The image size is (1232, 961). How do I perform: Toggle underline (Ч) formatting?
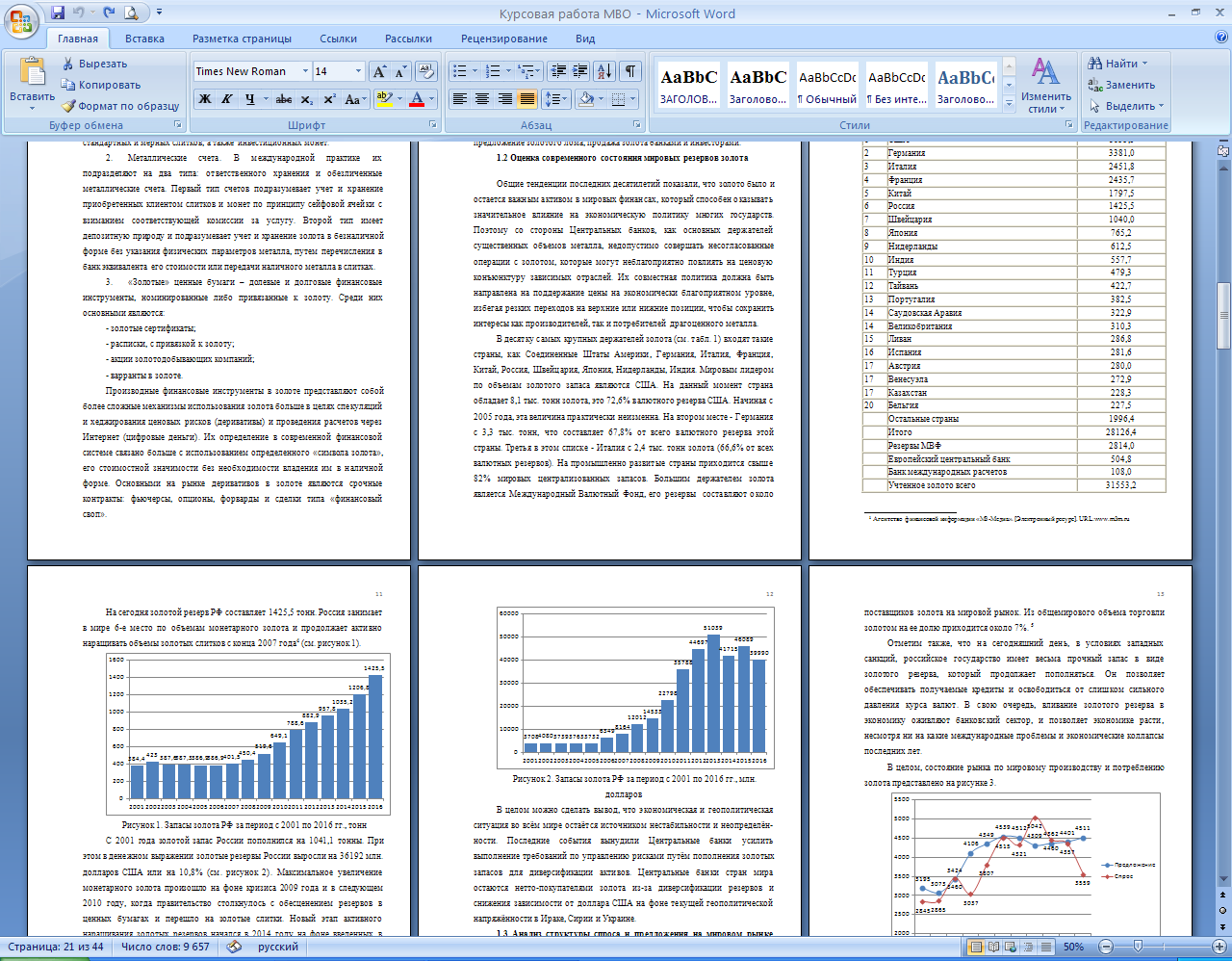249,99
